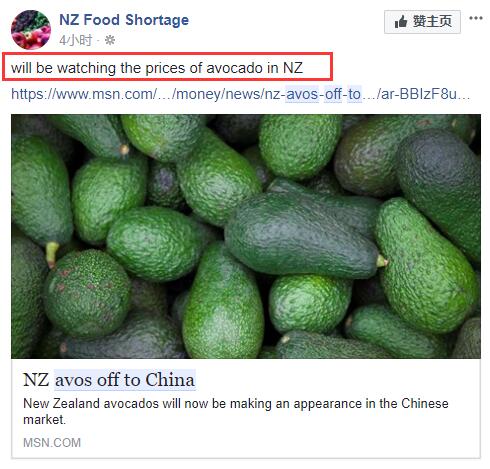The height and width of the screenshot is (469, 490).
Task: Open the 'NZ avos off to China' headline
Action: point(109,380)
